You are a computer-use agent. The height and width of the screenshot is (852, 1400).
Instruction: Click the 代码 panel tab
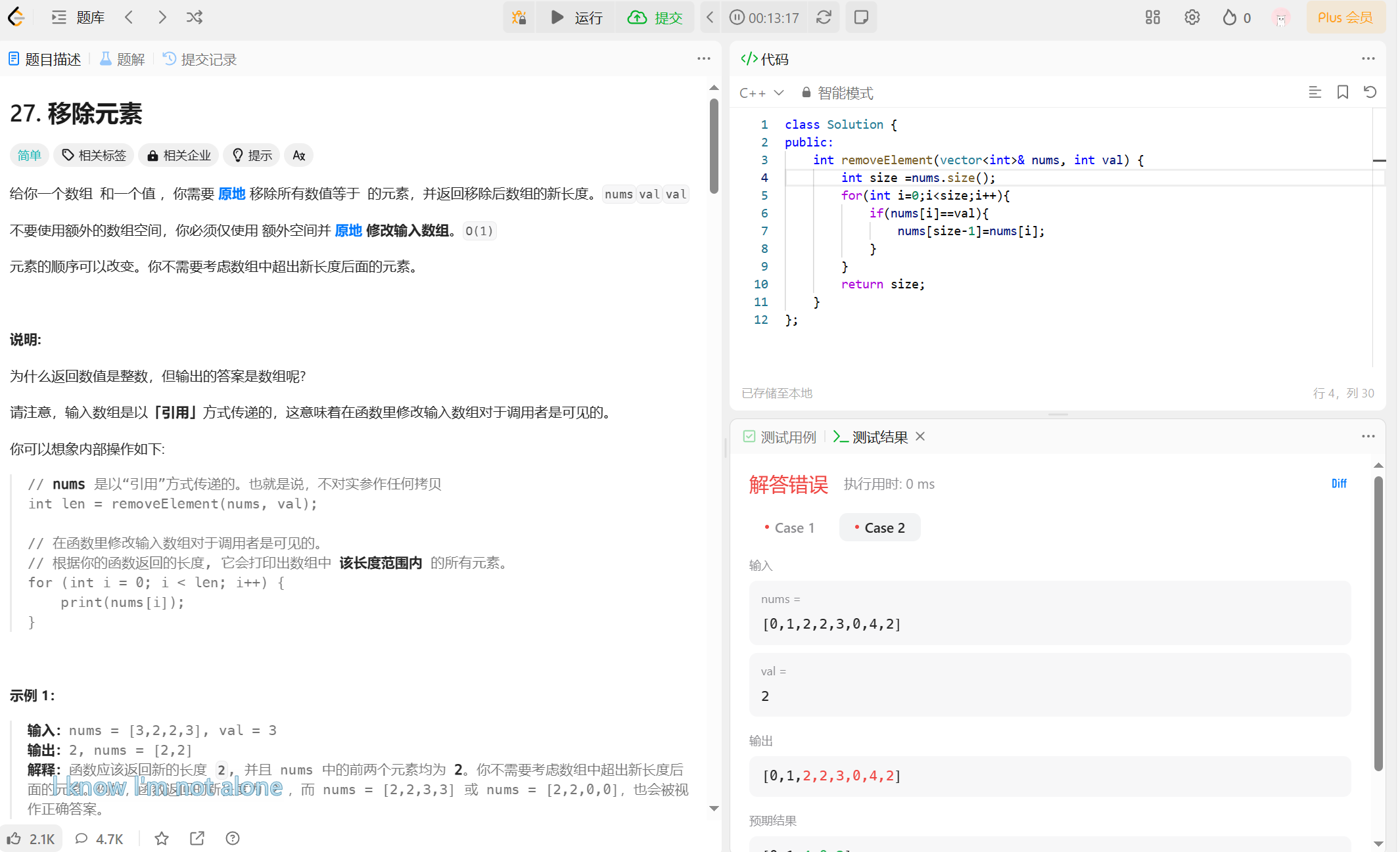coord(765,59)
